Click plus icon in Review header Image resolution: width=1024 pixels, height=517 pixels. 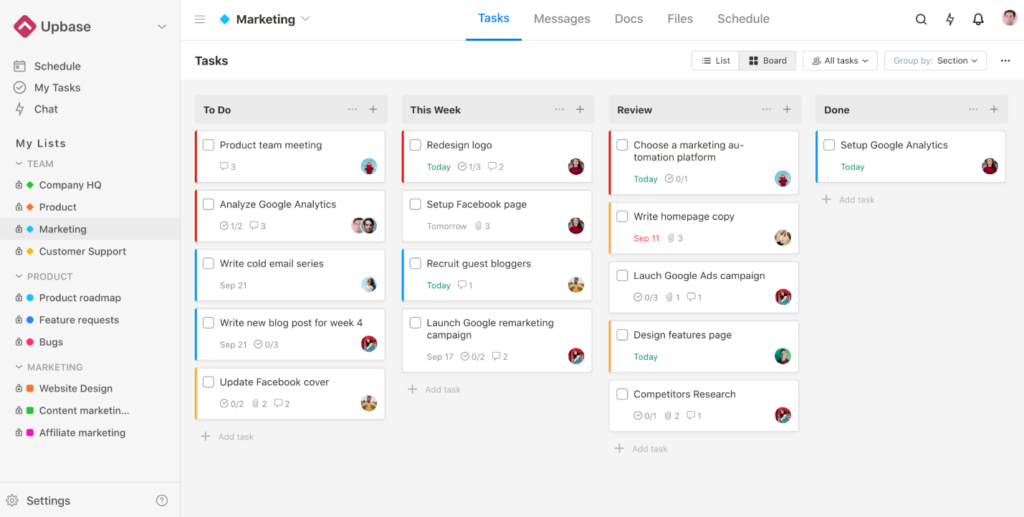(x=787, y=110)
